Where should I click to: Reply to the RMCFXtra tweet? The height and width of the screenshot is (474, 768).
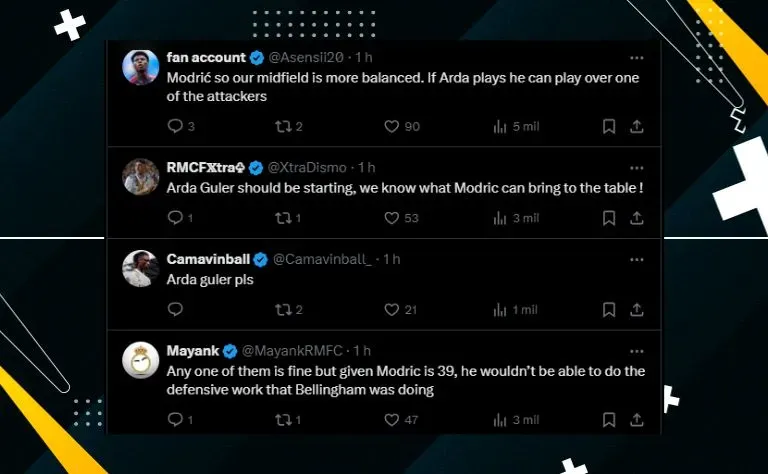pos(175,218)
